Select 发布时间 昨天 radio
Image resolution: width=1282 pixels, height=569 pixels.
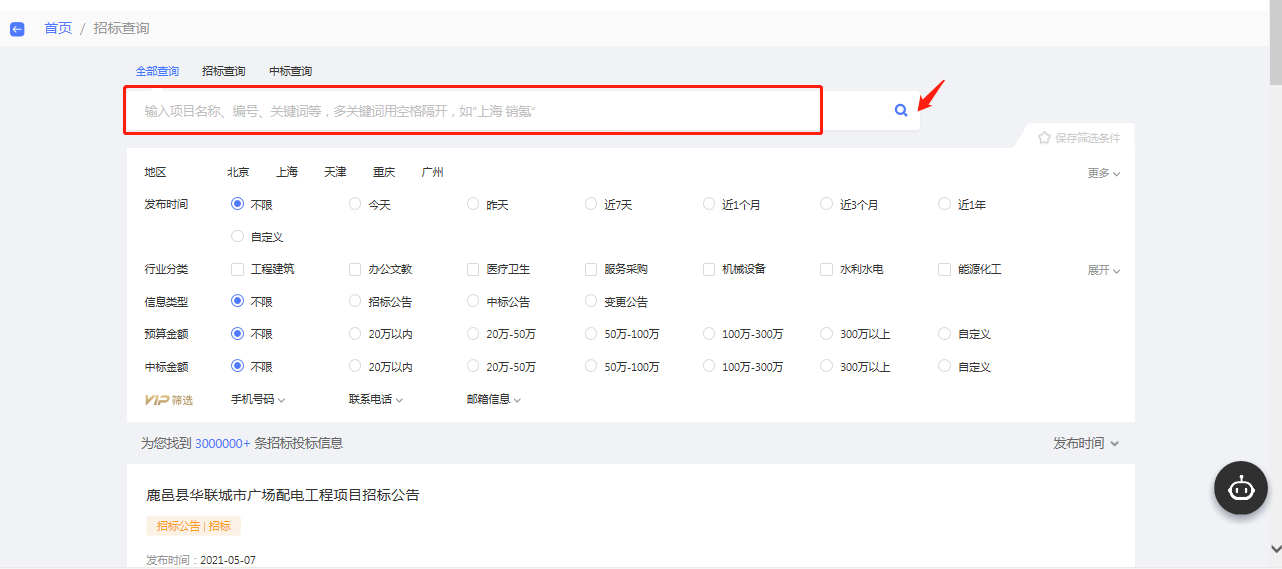(x=473, y=204)
